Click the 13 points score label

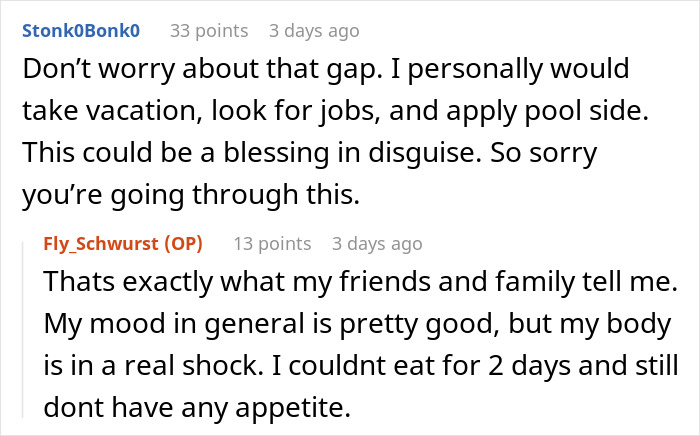coord(272,244)
